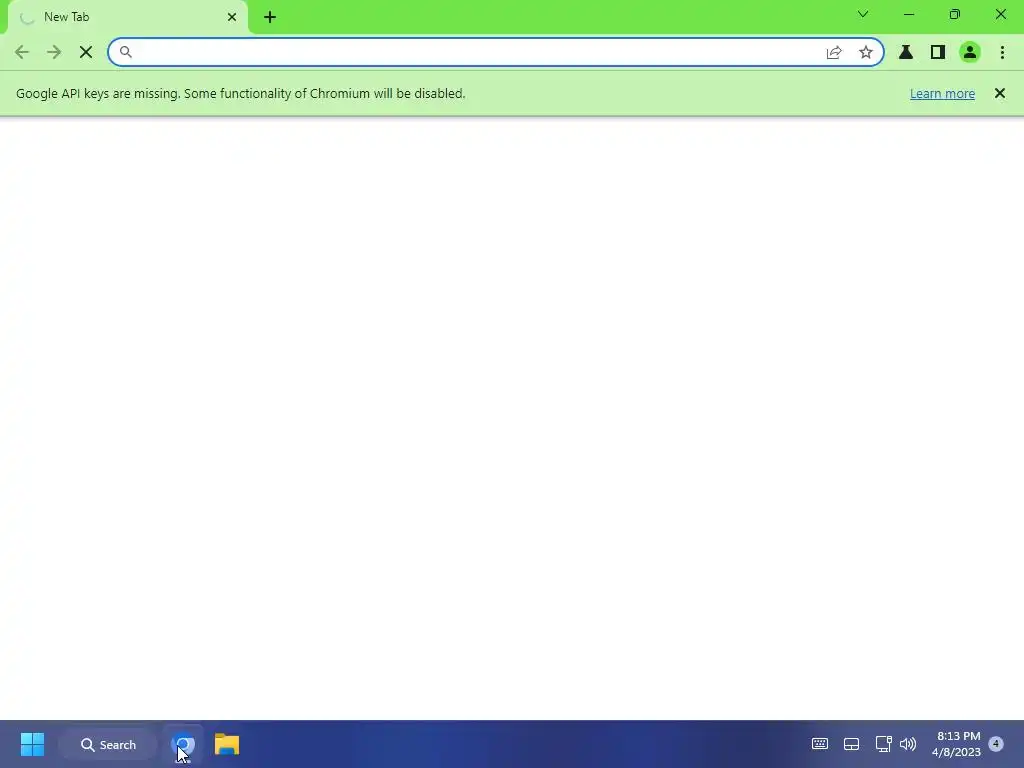This screenshot has height=768, width=1024.
Task: Read the Google API keys missing message
Action: 241,93
